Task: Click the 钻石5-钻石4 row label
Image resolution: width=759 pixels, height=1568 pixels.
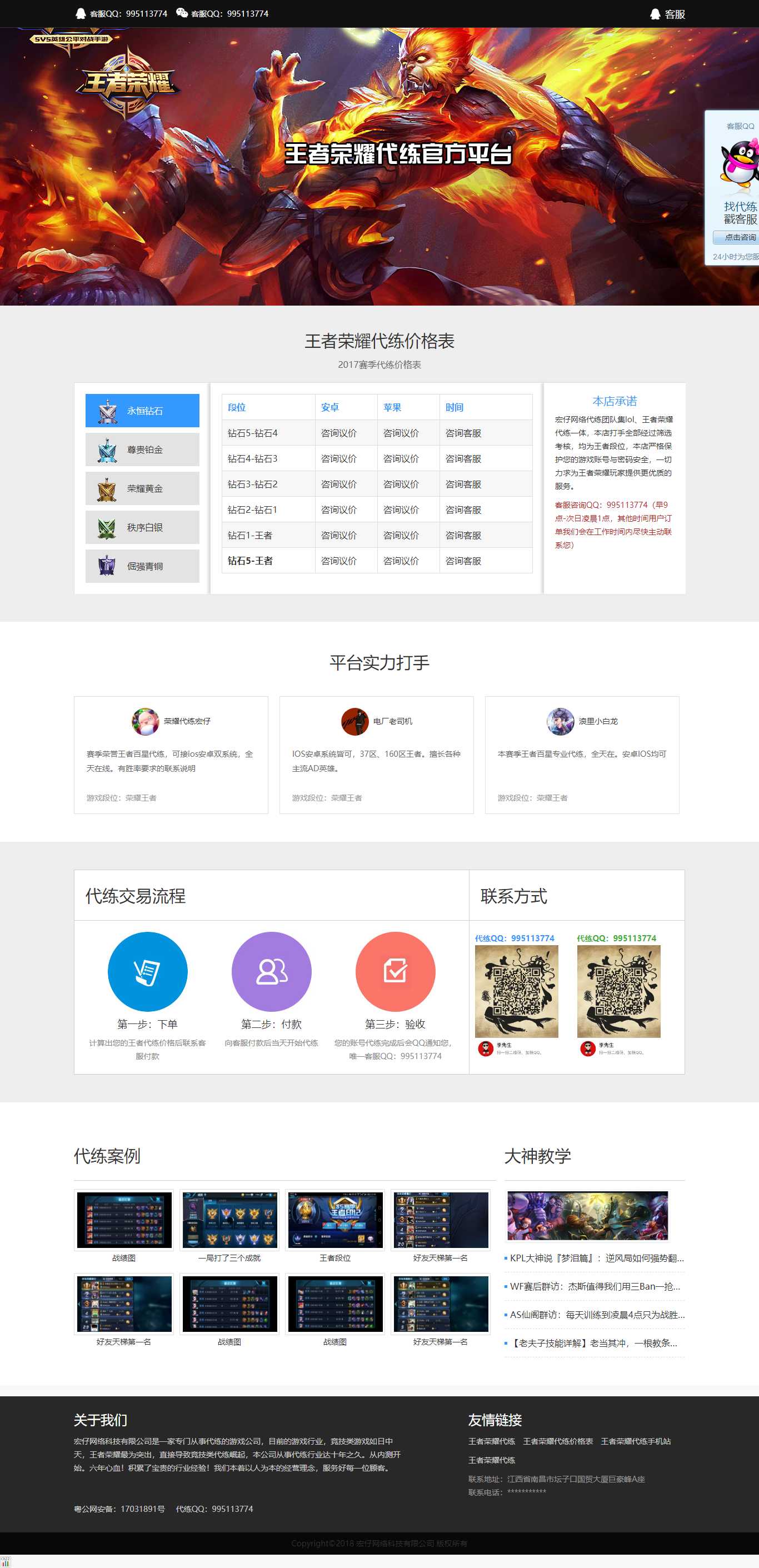Action: point(253,433)
